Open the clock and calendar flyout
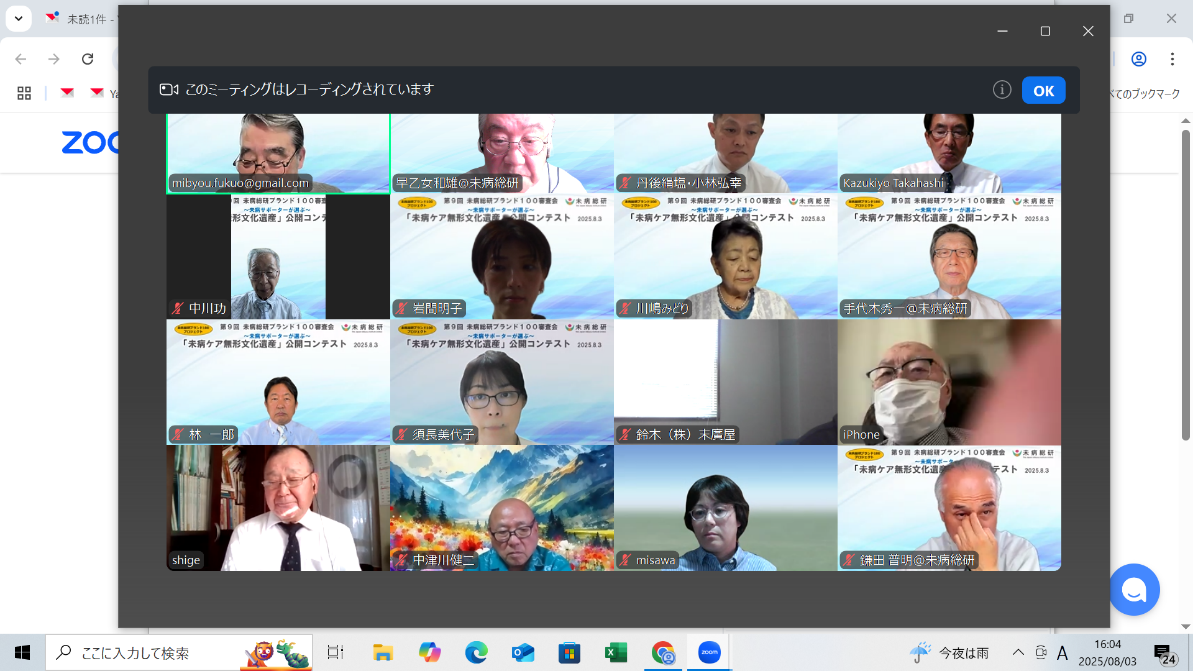Screen dimensions: 1193x671 (x=1108, y=653)
